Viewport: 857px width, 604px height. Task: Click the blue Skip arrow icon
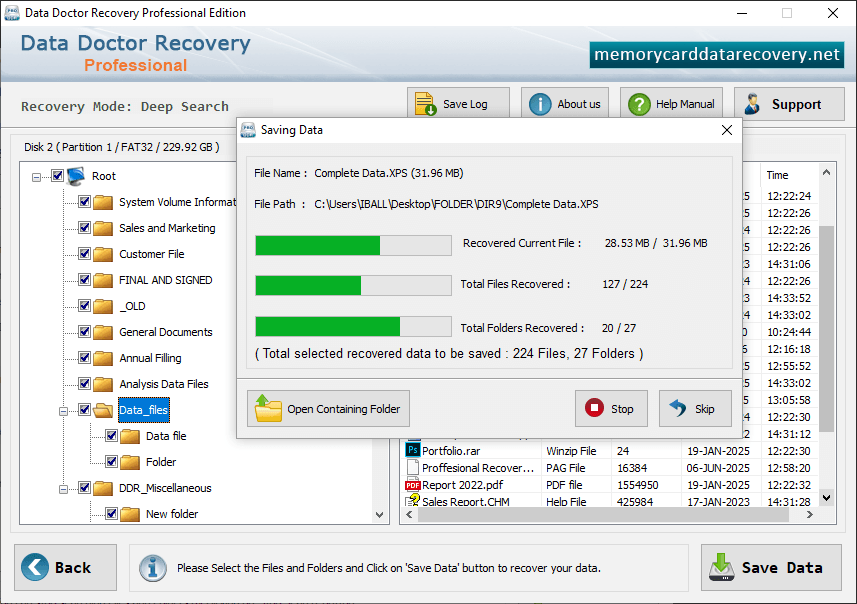pyautogui.click(x=678, y=408)
